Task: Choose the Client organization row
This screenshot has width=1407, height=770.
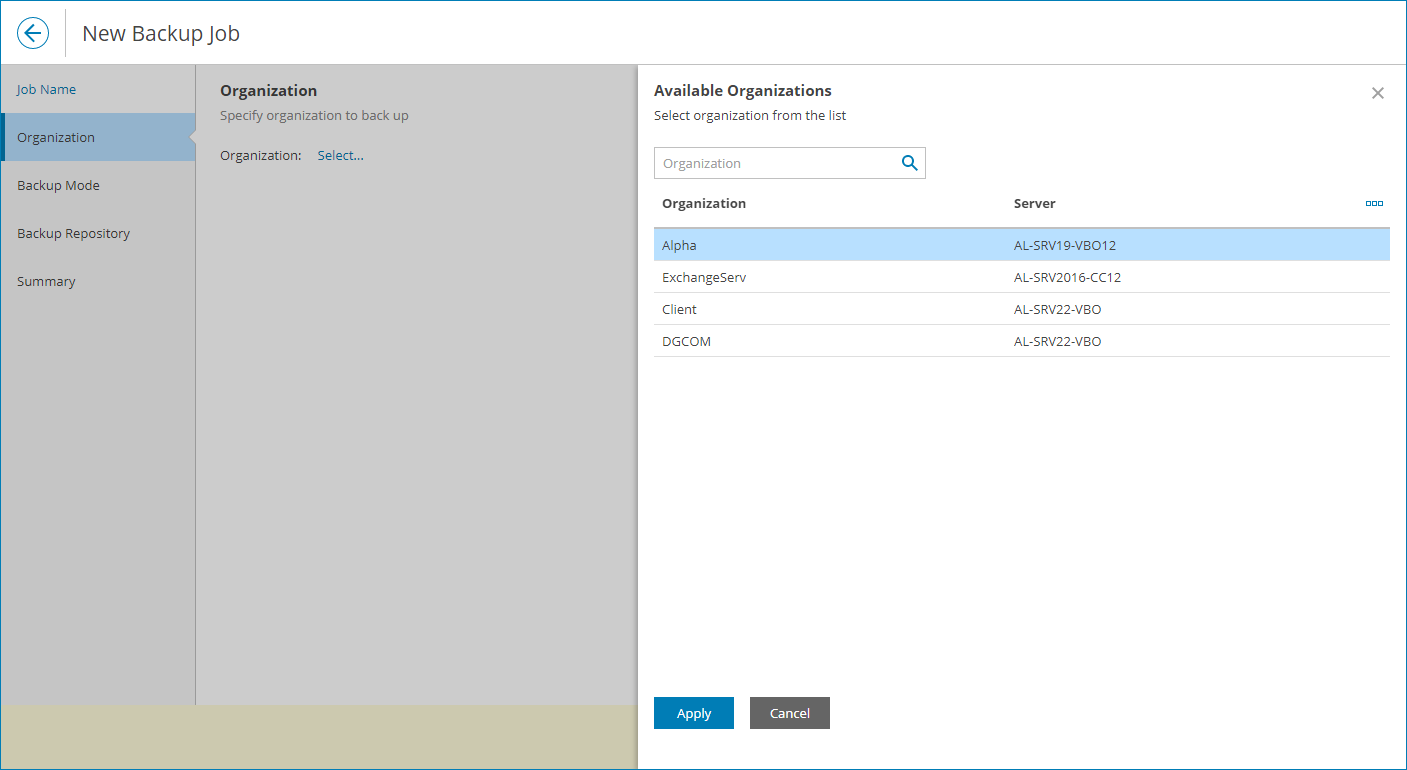Action: pos(680,309)
